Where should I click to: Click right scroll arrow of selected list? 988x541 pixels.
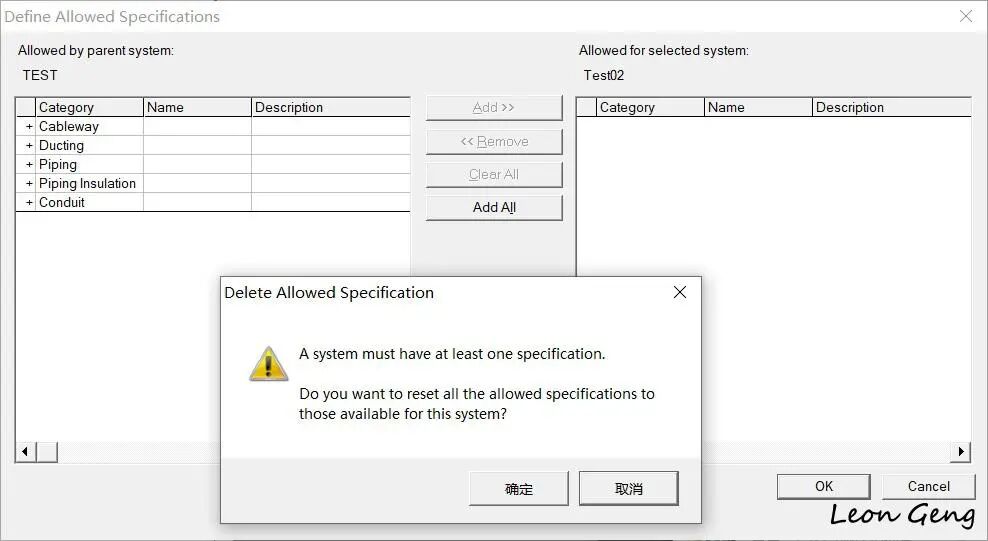coord(960,452)
